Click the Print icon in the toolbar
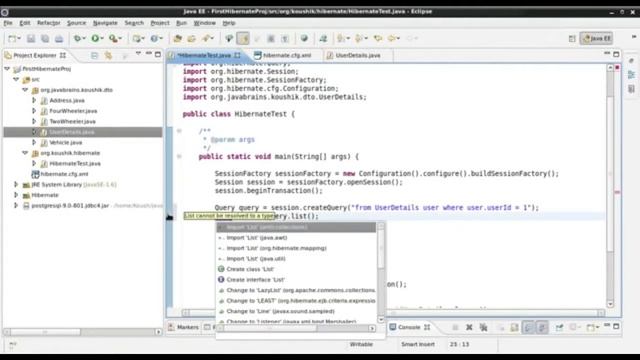The width and height of the screenshot is (640, 360). click(x=59, y=39)
